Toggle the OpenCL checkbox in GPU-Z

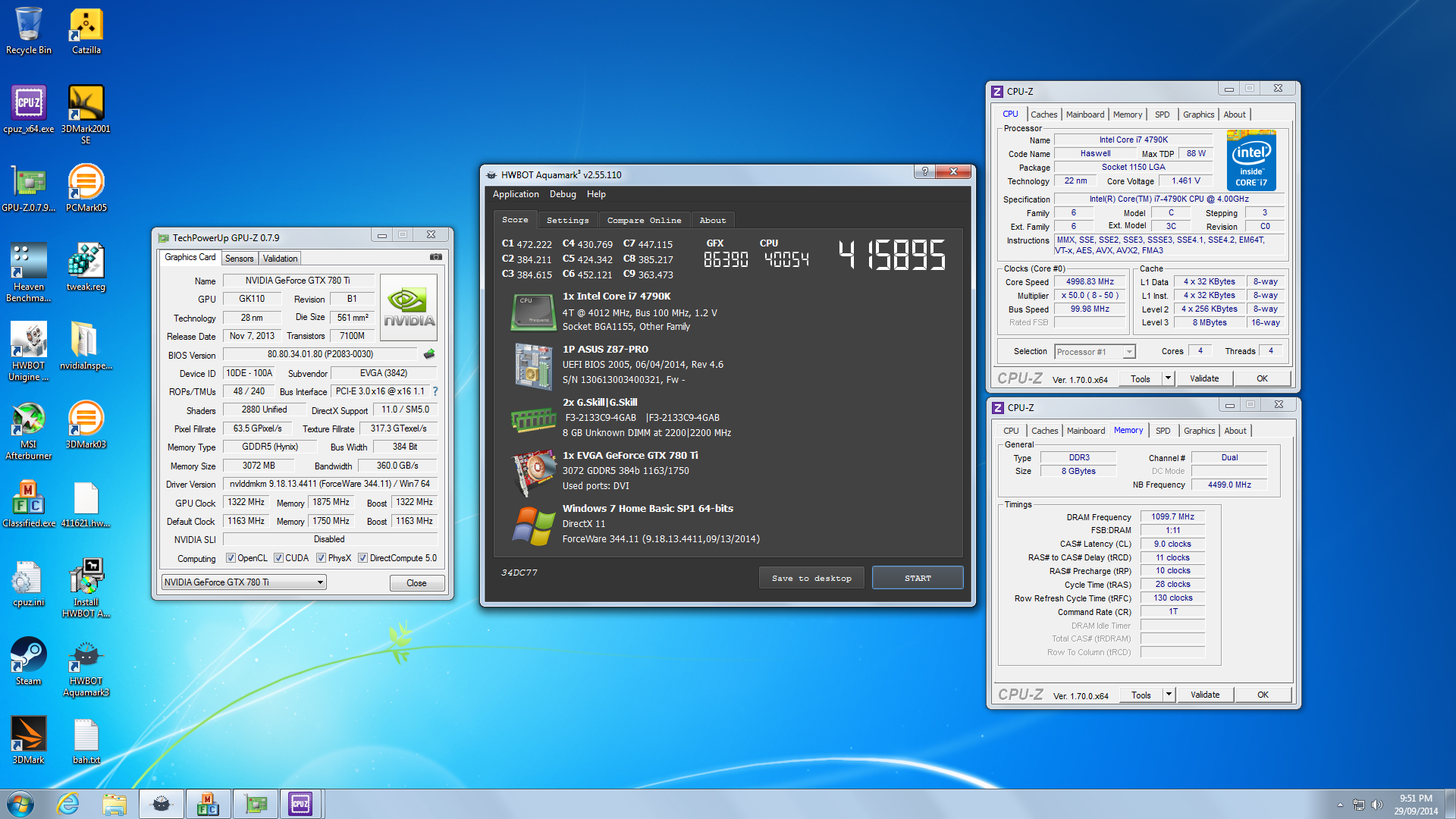tap(231, 558)
